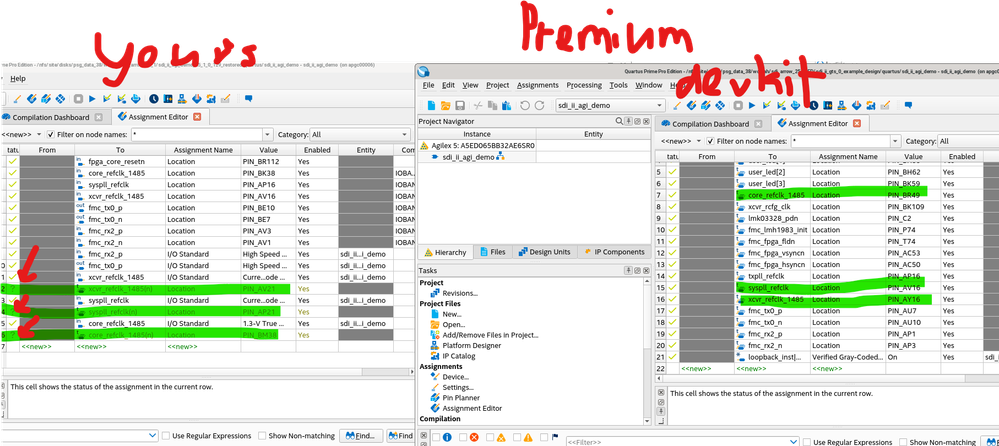Click Tasks pane vertical scrollbar
The image size is (999, 446).
[647, 350]
